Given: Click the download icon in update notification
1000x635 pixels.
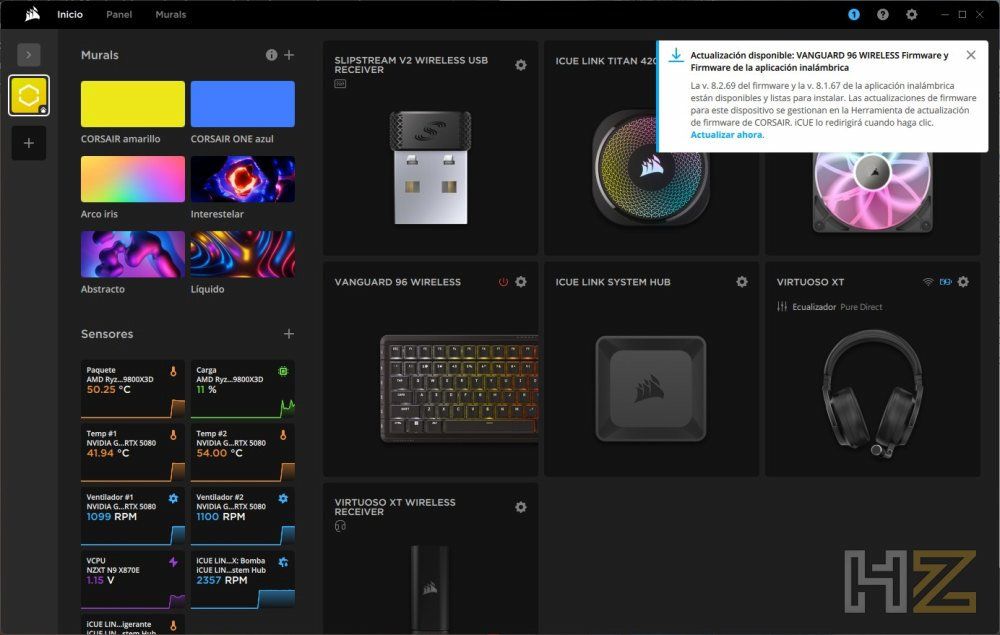Looking at the screenshot, I should pos(675,55).
